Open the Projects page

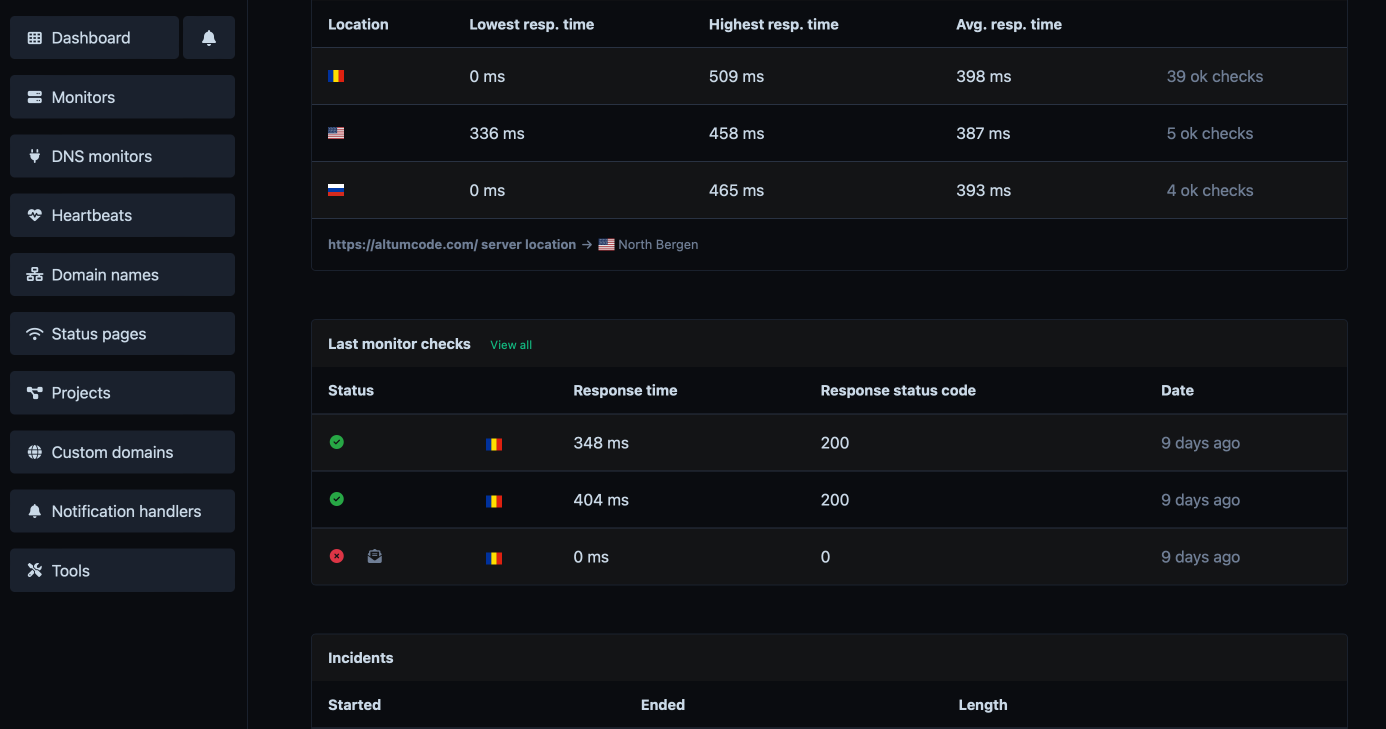122,393
